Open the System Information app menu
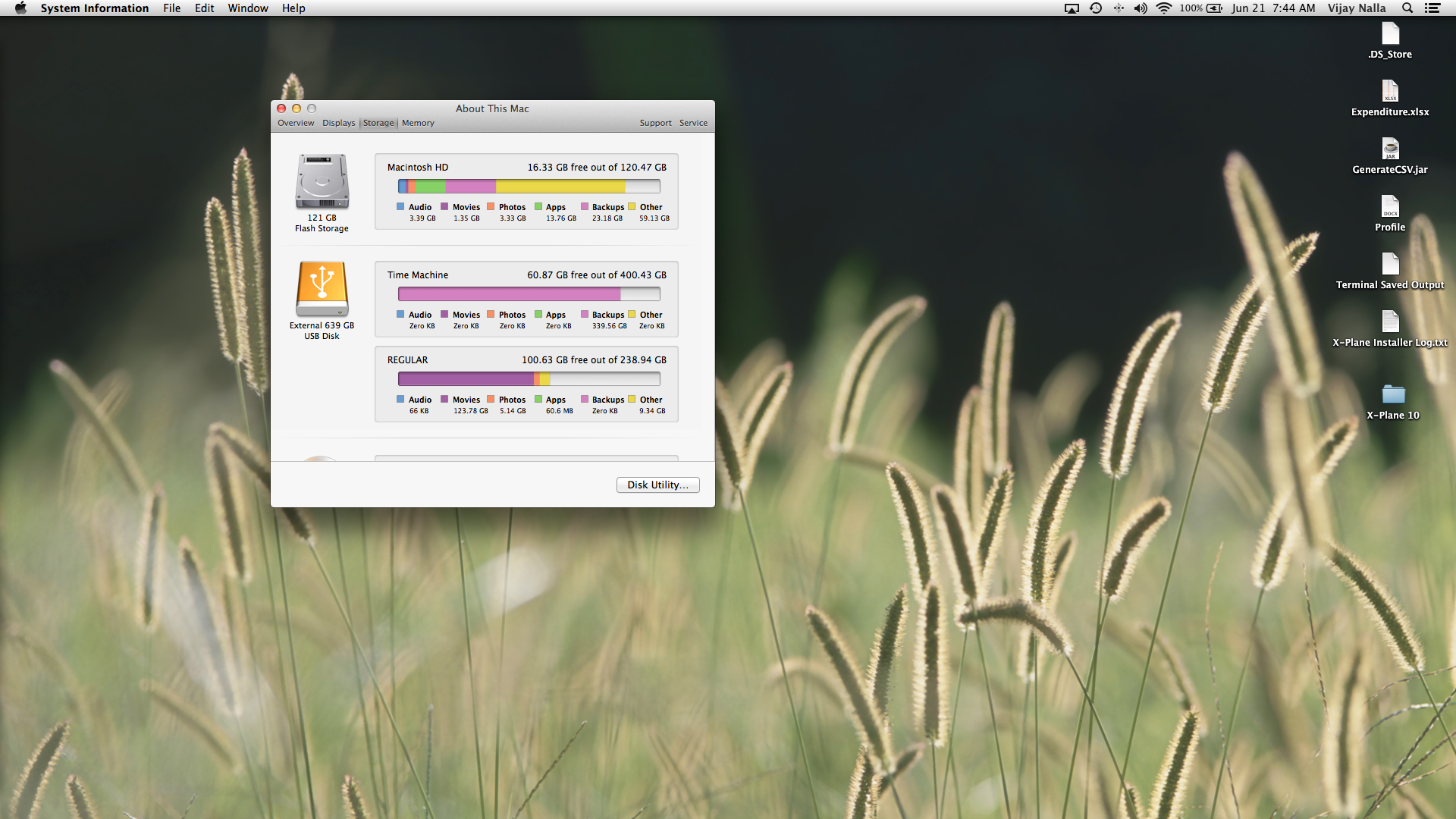 [95, 8]
